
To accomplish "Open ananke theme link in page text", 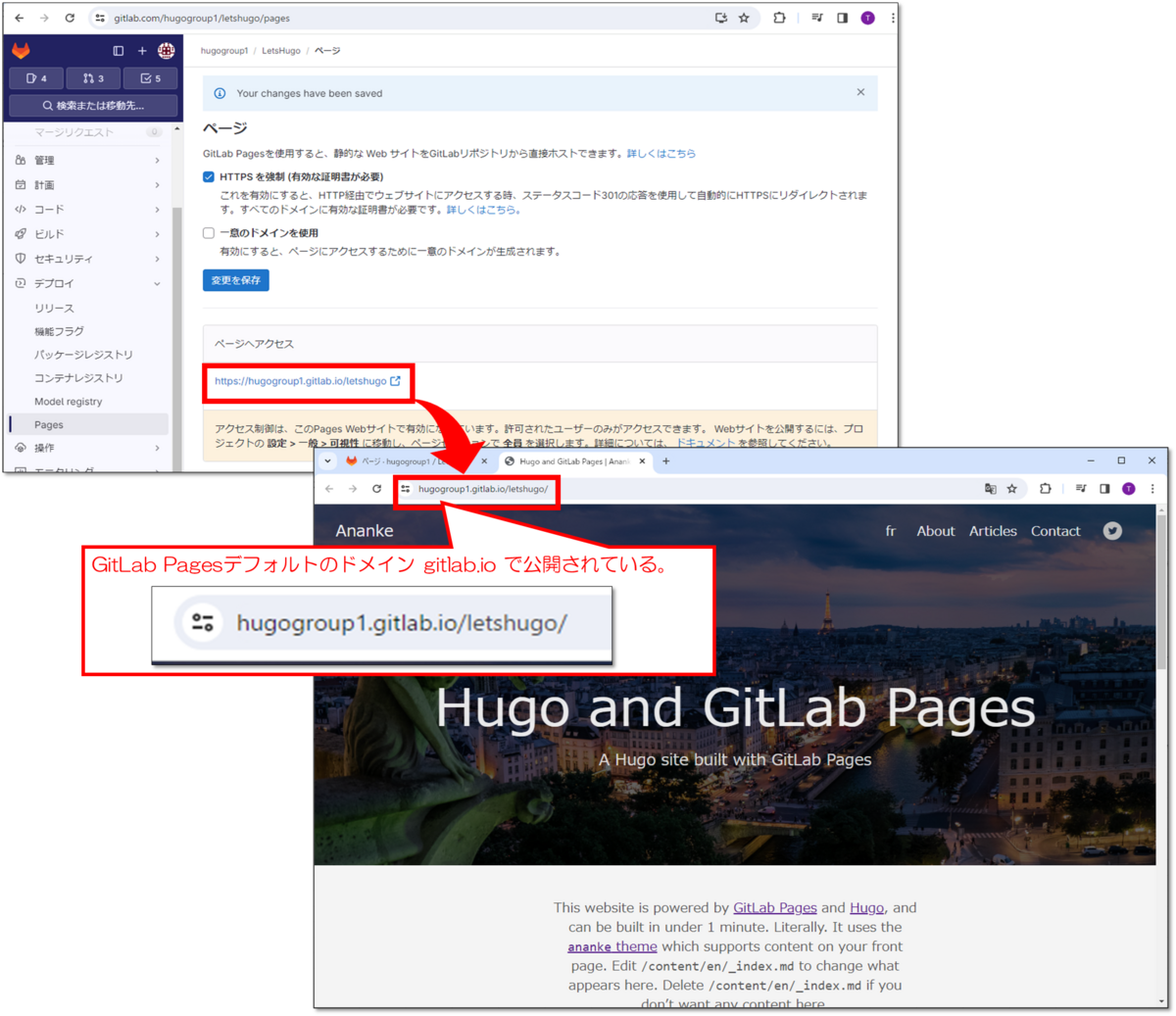I will [612, 946].
